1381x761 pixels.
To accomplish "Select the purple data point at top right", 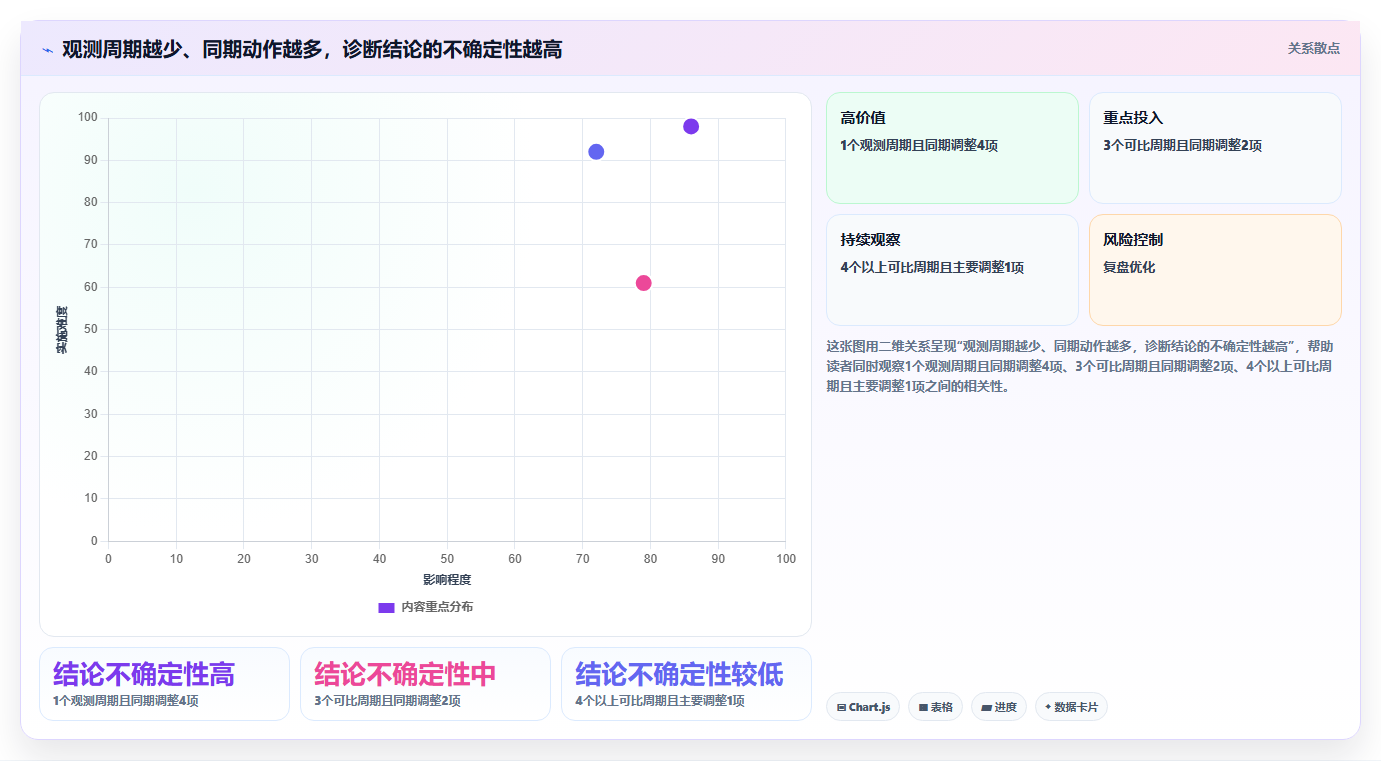I will point(691,126).
